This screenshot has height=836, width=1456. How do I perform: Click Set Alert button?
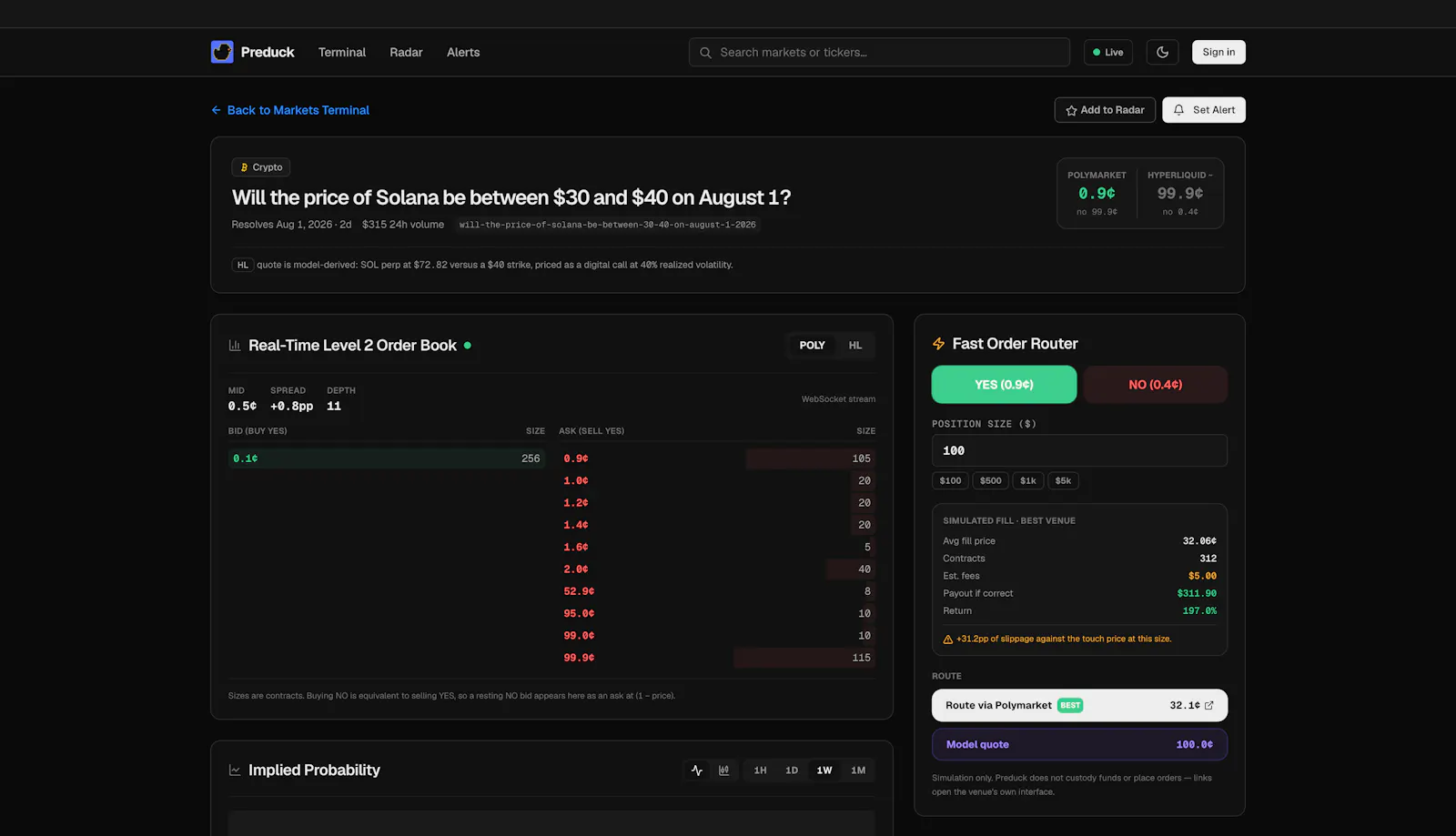pos(1204,110)
